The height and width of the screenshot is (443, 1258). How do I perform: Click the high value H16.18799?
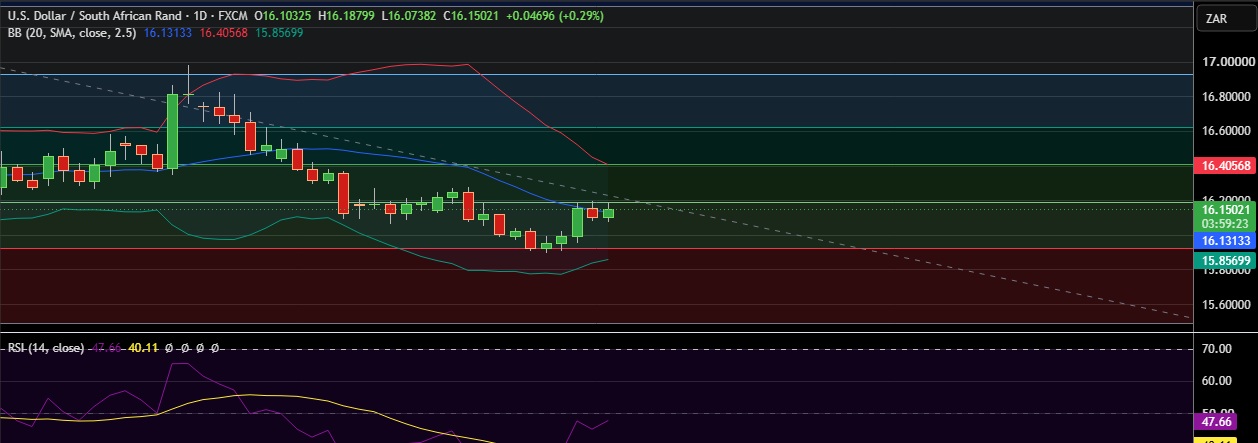pyautogui.click(x=348, y=17)
